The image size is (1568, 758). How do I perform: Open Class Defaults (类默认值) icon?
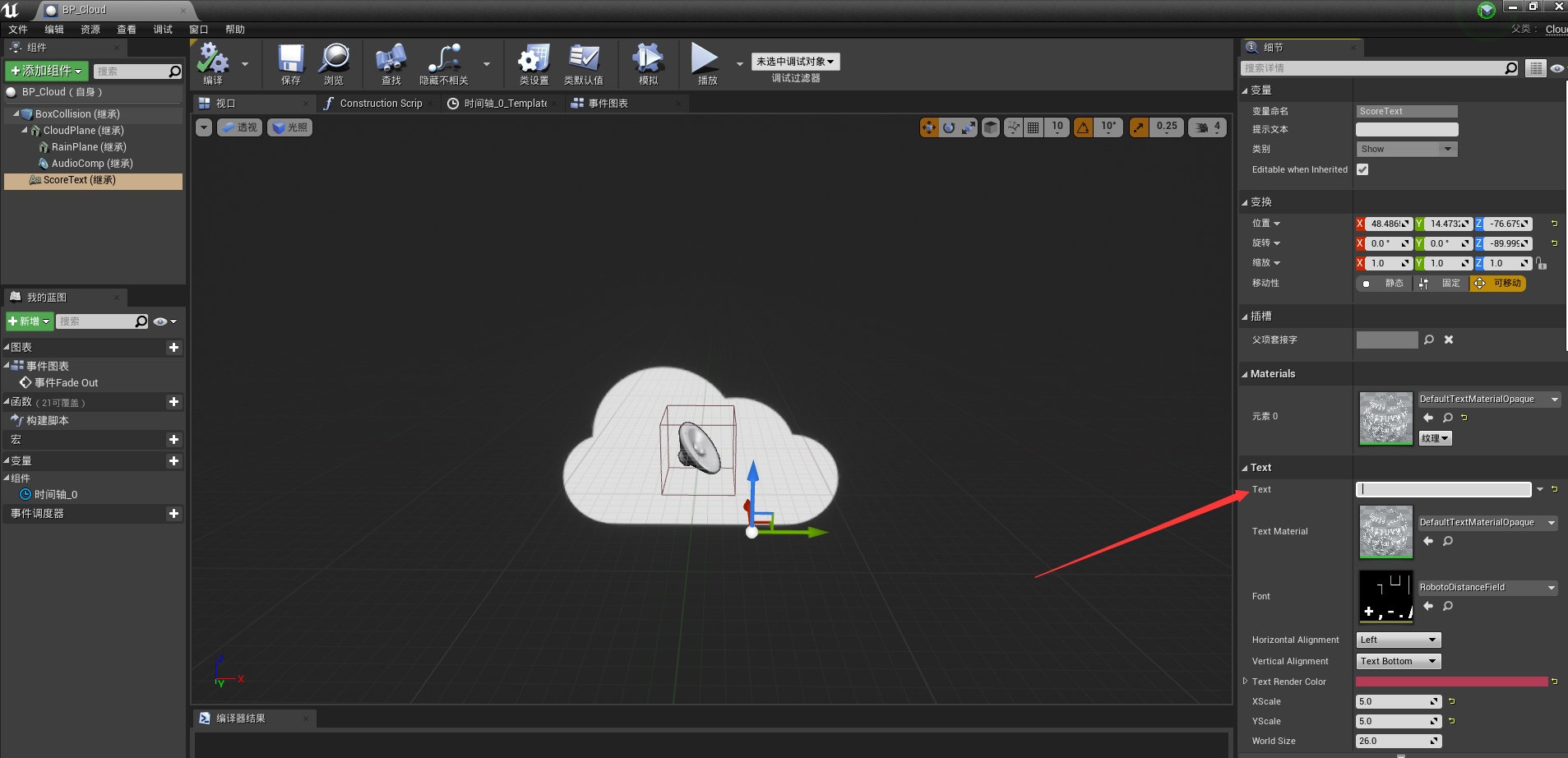click(x=584, y=60)
